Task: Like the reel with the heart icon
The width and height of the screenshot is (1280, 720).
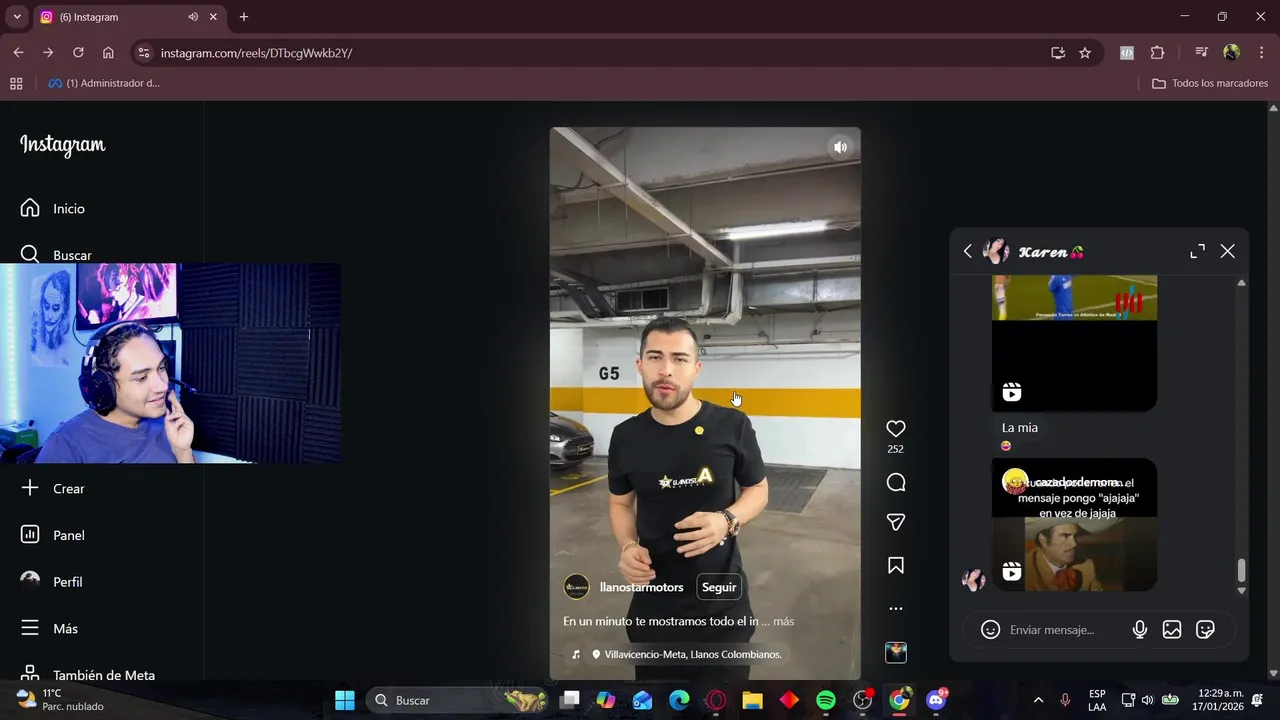Action: coord(896,428)
